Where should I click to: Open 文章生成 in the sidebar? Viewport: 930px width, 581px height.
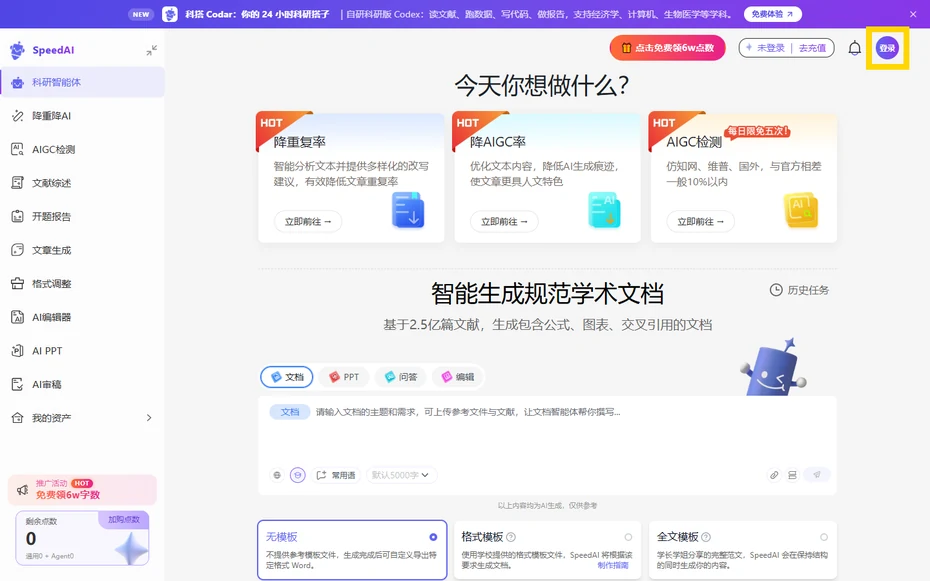82,250
